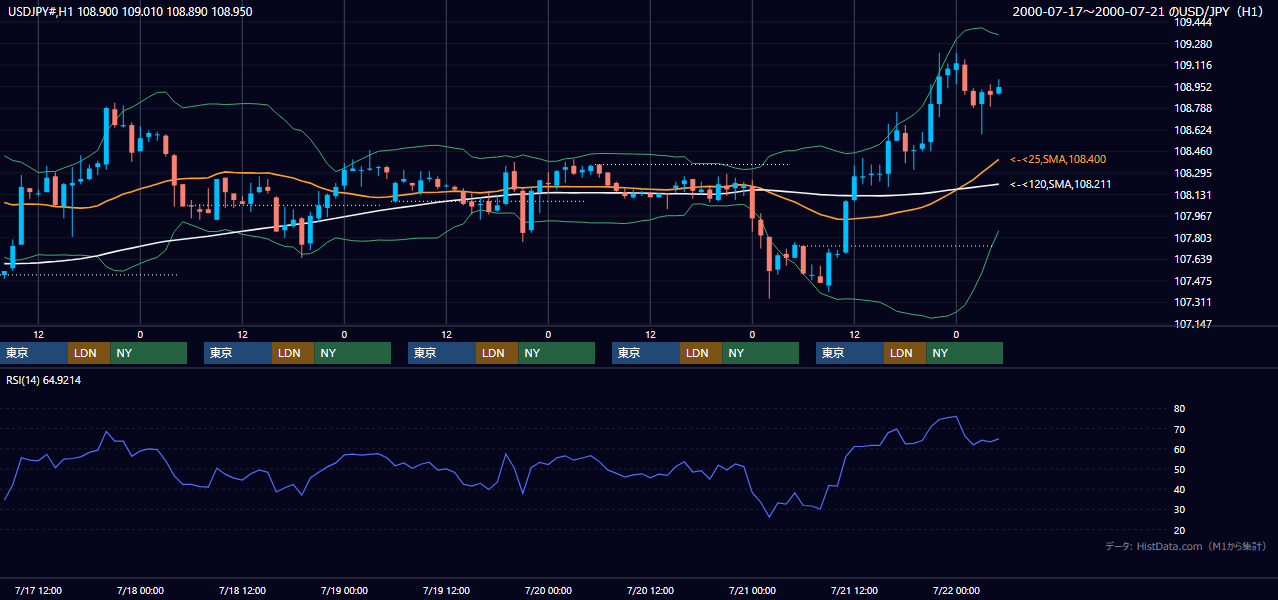Click the RSI scale value 80
The height and width of the screenshot is (600, 1278).
coord(1180,409)
